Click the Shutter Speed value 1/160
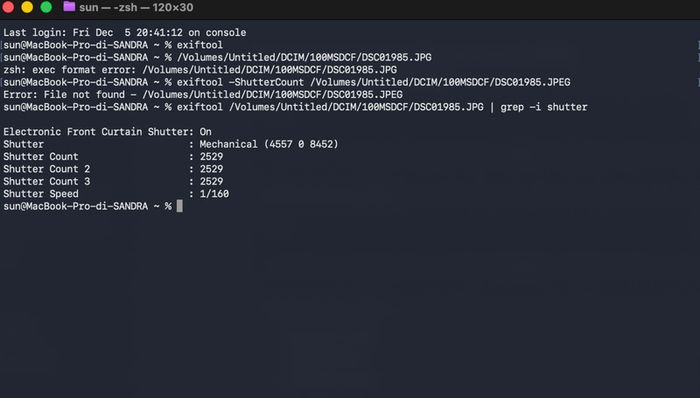Image resolution: width=700 pixels, height=398 pixels. tap(214, 194)
